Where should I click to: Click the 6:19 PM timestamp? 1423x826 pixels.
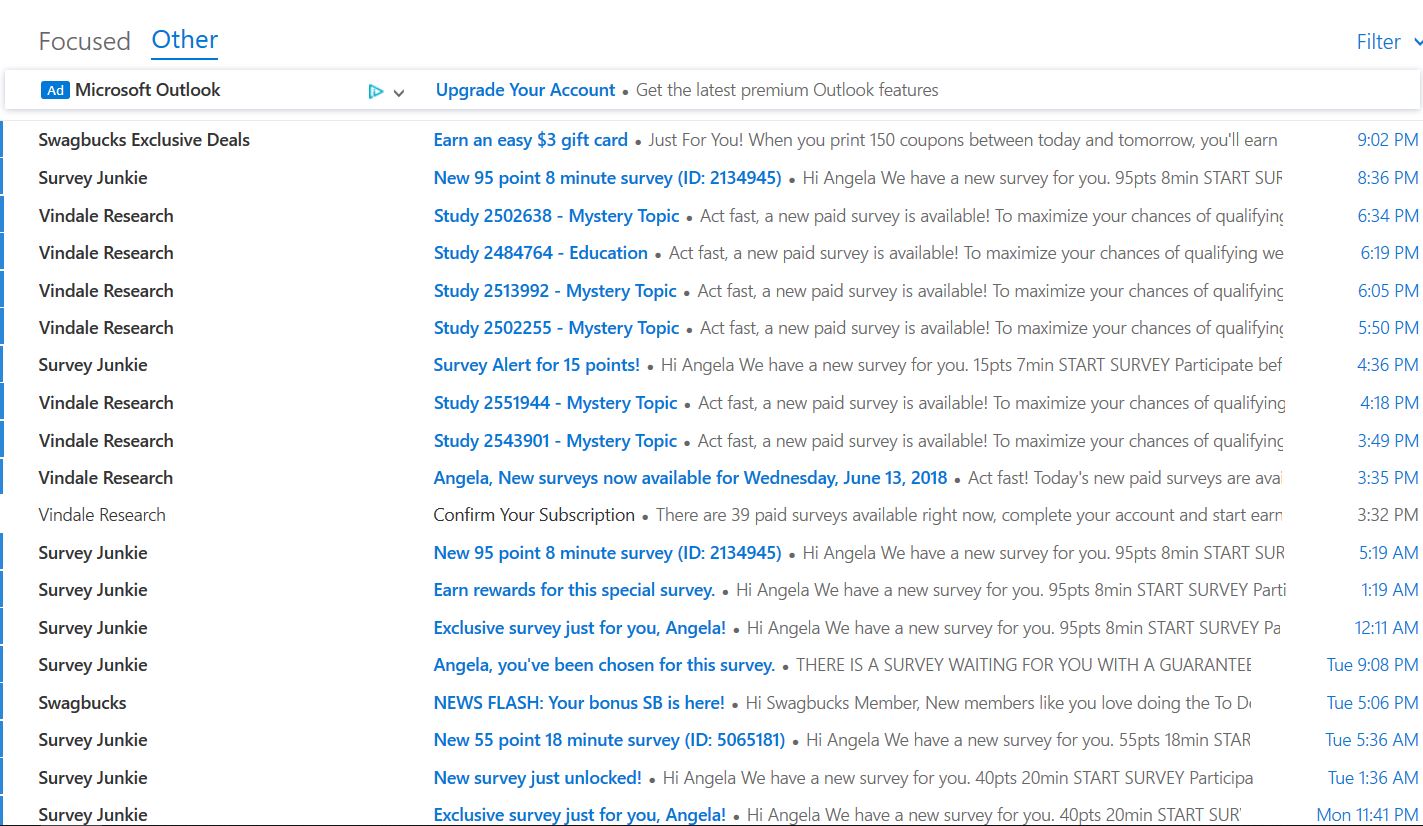pos(1389,253)
